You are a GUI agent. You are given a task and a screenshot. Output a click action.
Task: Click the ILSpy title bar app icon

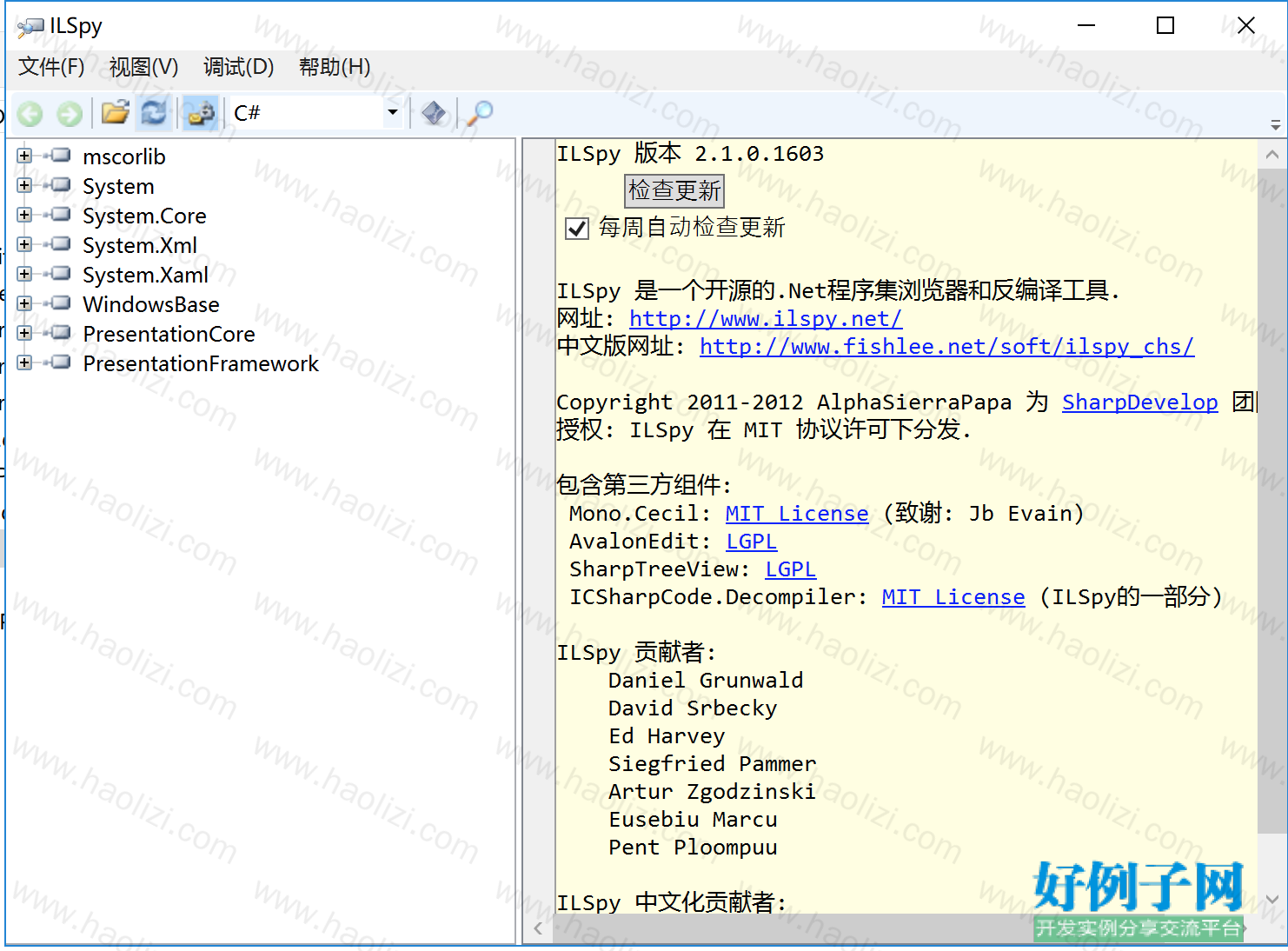(x=30, y=27)
